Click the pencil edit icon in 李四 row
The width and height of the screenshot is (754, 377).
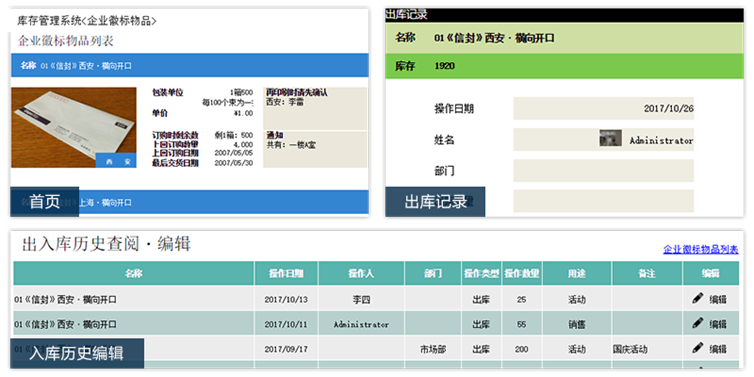click(x=698, y=299)
